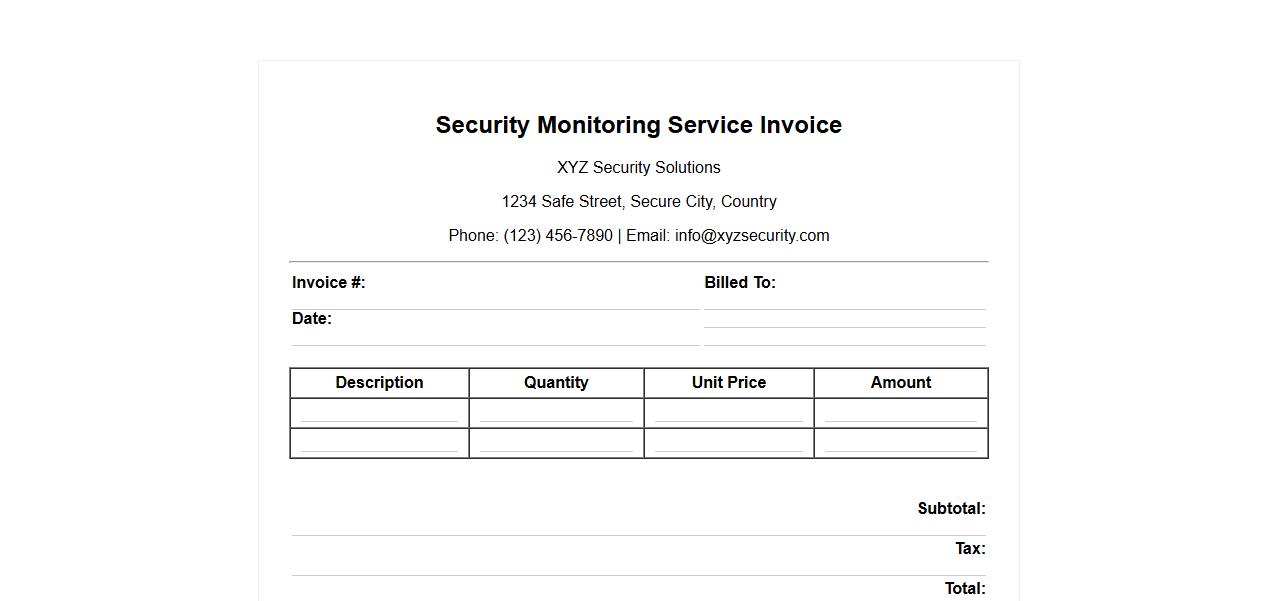
Task: Select the second Billed To line
Action: tap(844, 319)
